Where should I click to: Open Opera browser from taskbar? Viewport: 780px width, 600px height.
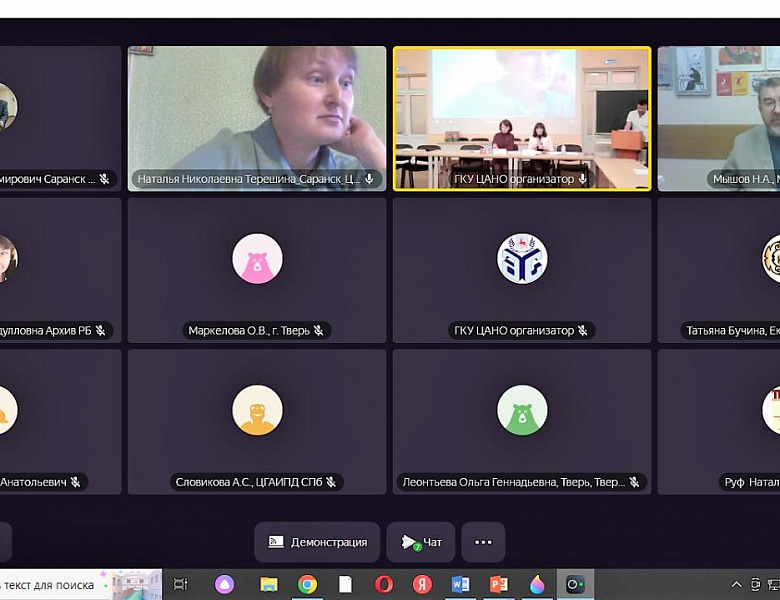pos(384,585)
